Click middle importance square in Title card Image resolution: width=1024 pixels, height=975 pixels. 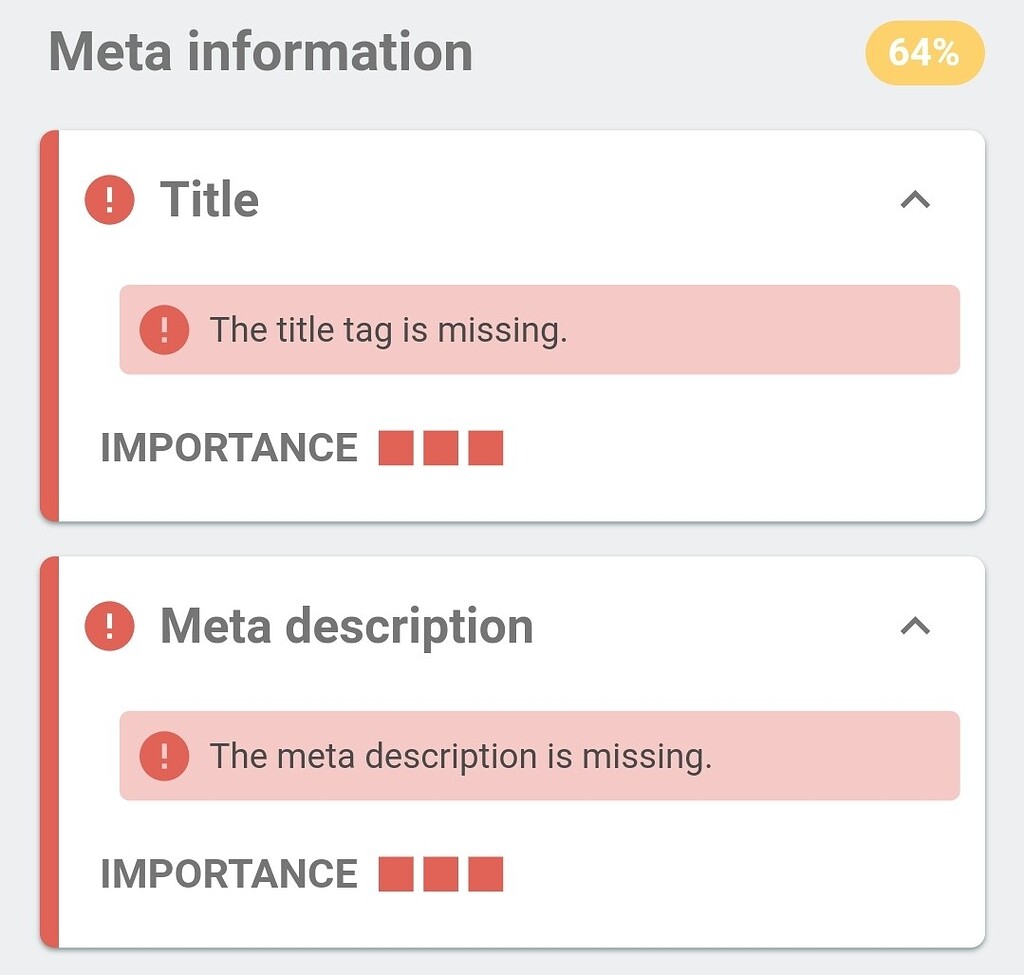[x=441, y=448]
